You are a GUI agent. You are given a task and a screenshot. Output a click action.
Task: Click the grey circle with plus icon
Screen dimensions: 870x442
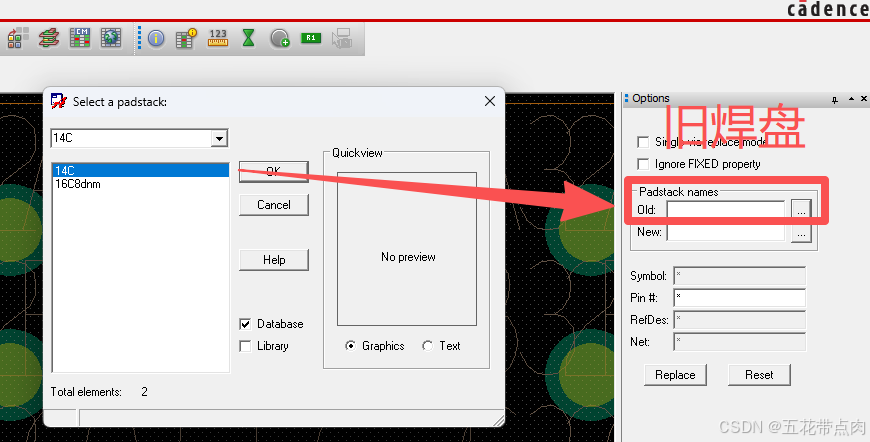pos(280,38)
